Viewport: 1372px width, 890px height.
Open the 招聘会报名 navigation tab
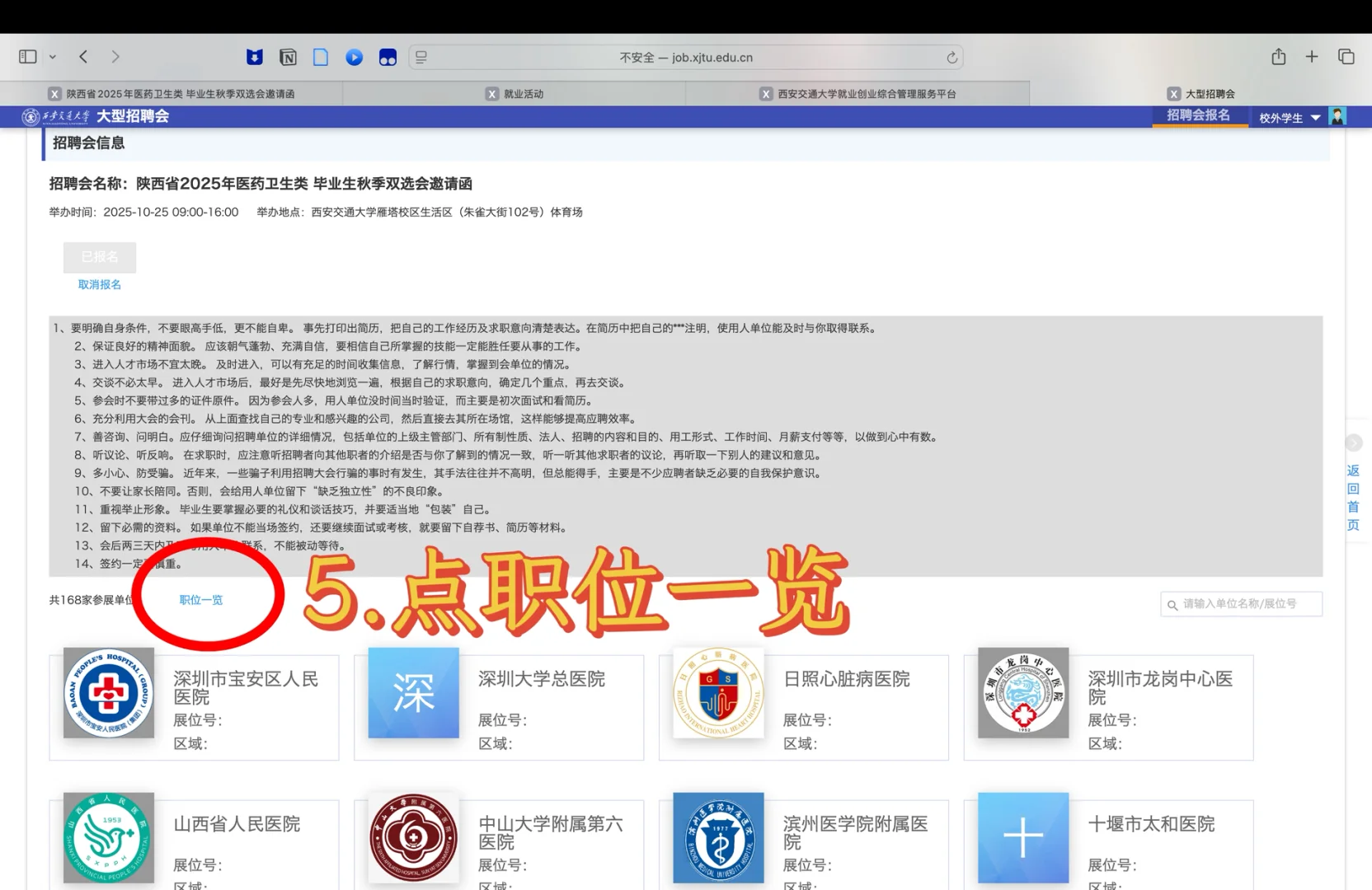click(1198, 115)
